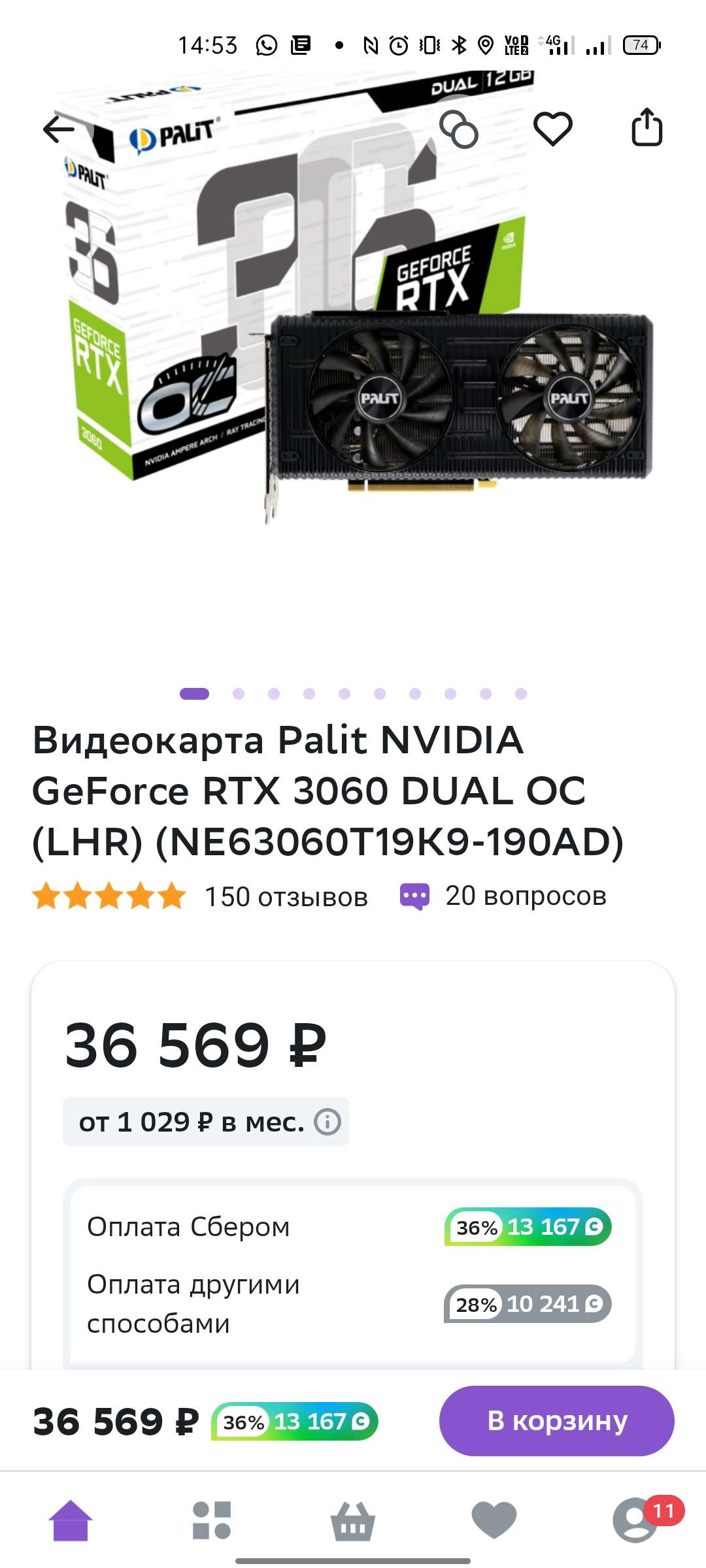Screen dimensions: 706x1568
Task: Share this product via the share icon
Action: 647,127
